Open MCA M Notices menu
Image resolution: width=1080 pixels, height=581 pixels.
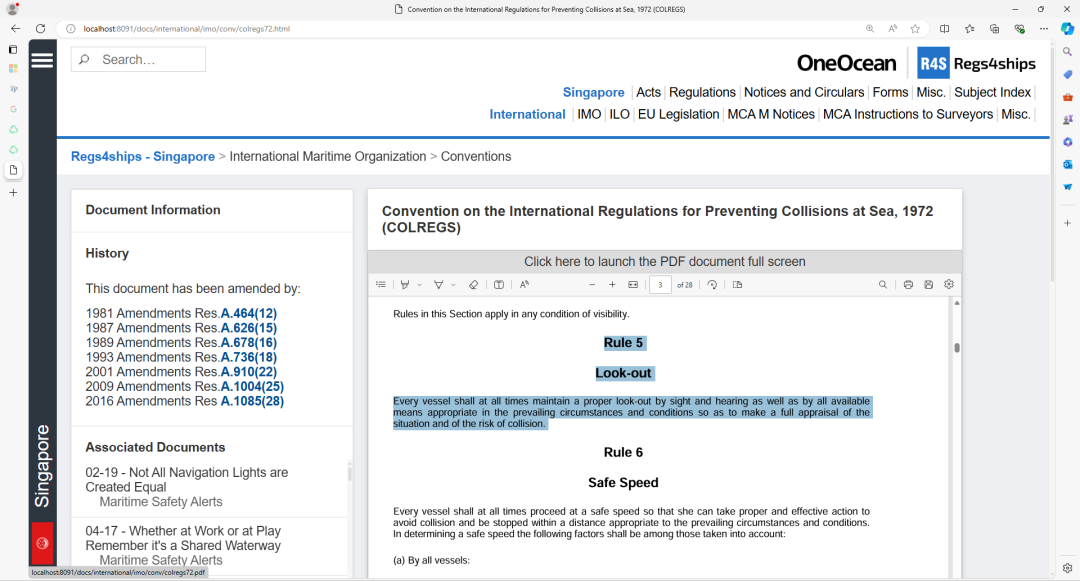[771, 114]
